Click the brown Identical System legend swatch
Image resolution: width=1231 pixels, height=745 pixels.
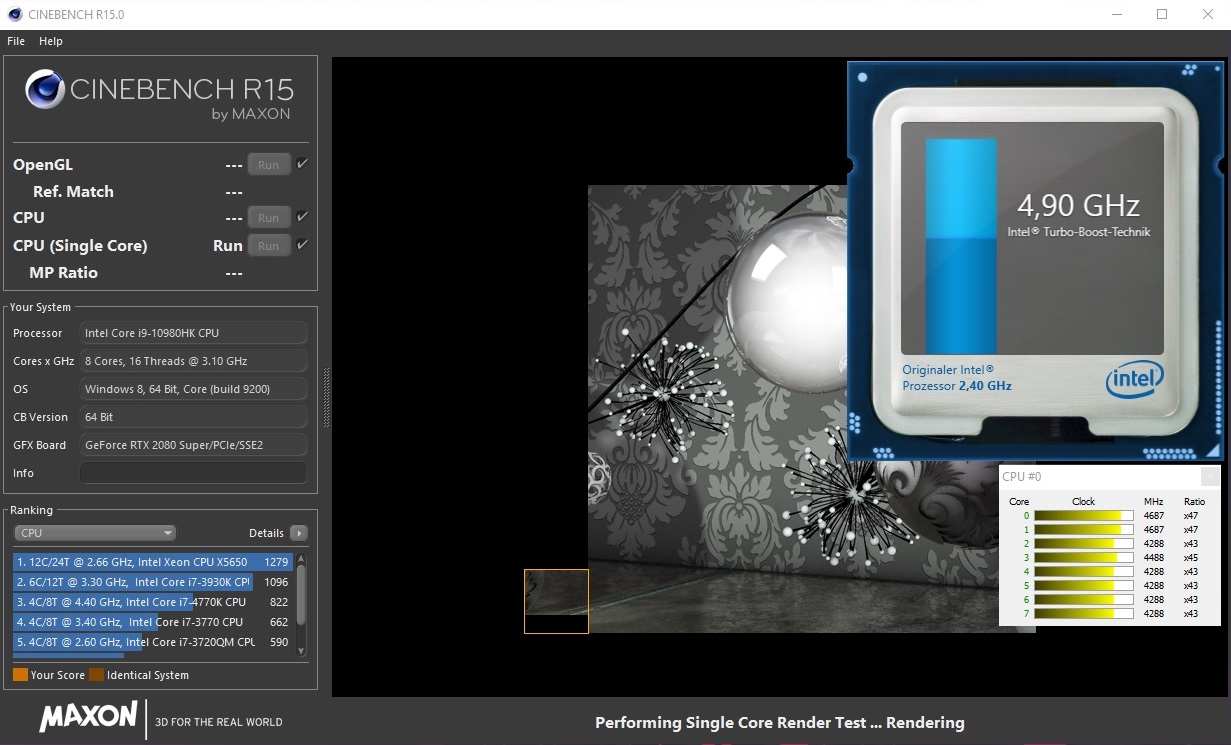coord(96,675)
